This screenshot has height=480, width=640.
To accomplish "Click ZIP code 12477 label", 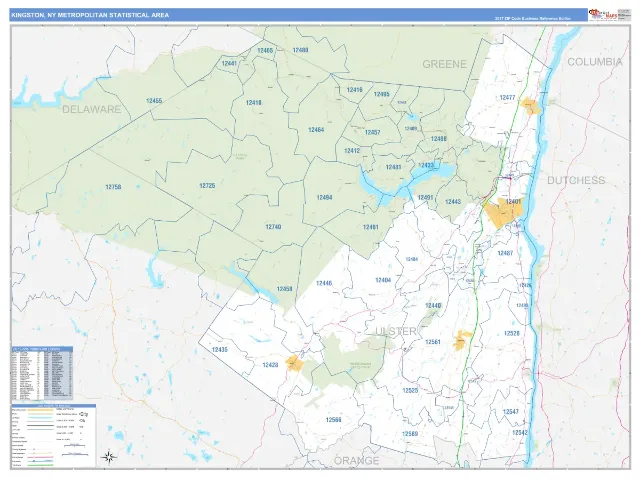I will 507,98.
